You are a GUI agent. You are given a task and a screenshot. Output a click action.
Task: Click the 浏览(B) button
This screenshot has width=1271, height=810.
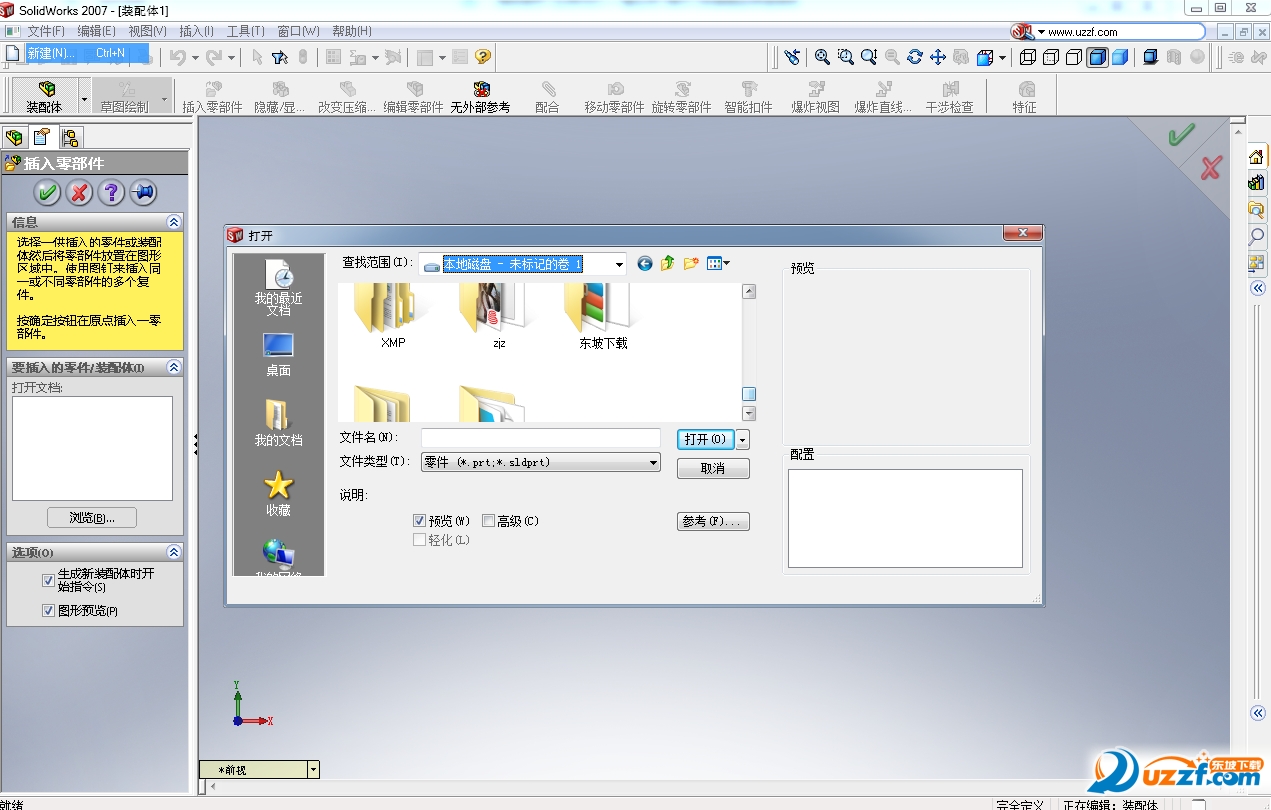pos(91,517)
